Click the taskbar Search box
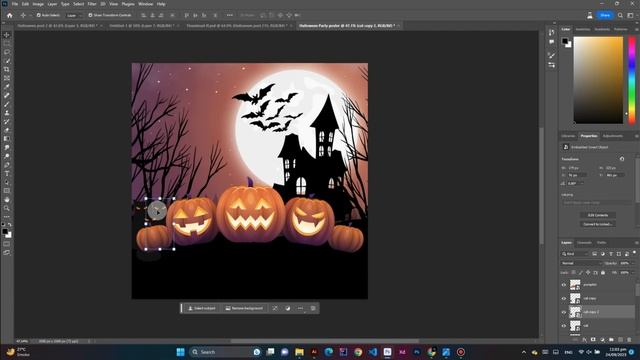This screenshot has height=360, width=640. pyautogui.click(x=225, y=352)
